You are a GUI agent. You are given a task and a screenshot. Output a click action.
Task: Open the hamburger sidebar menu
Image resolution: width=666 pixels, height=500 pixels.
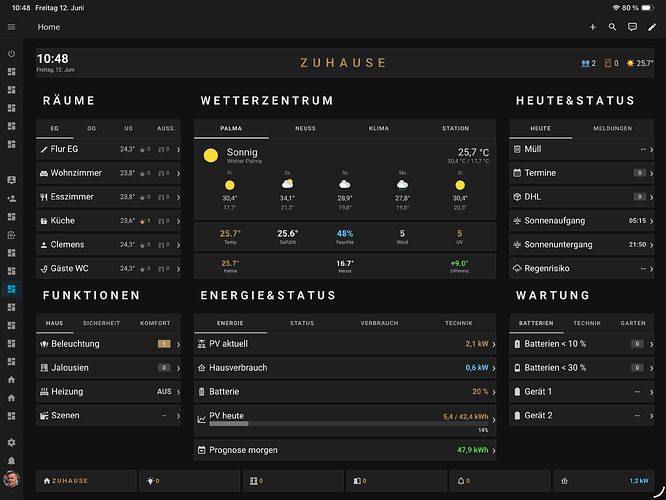[x=11, y=27]
